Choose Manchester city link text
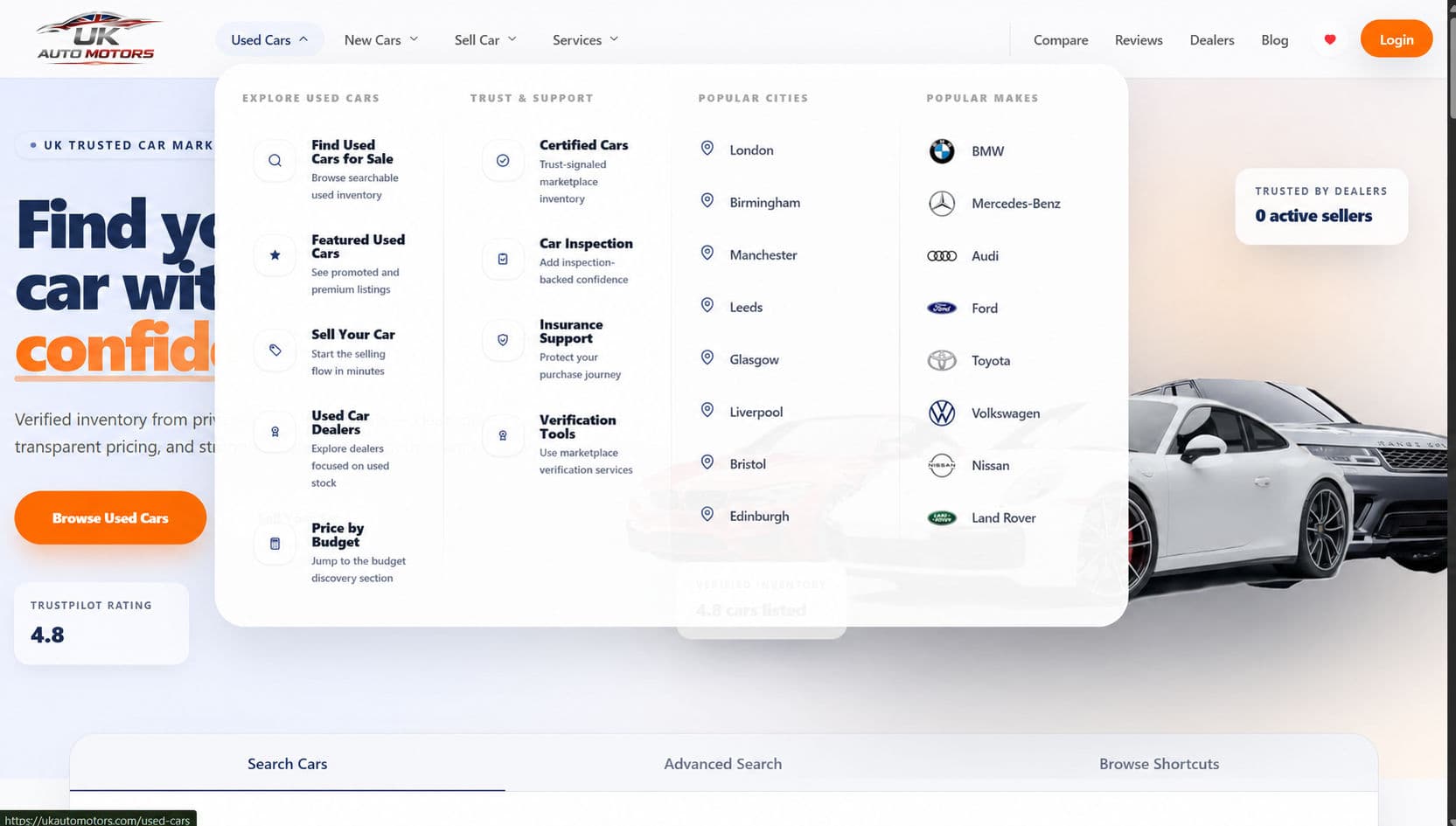 pos(763,255)
